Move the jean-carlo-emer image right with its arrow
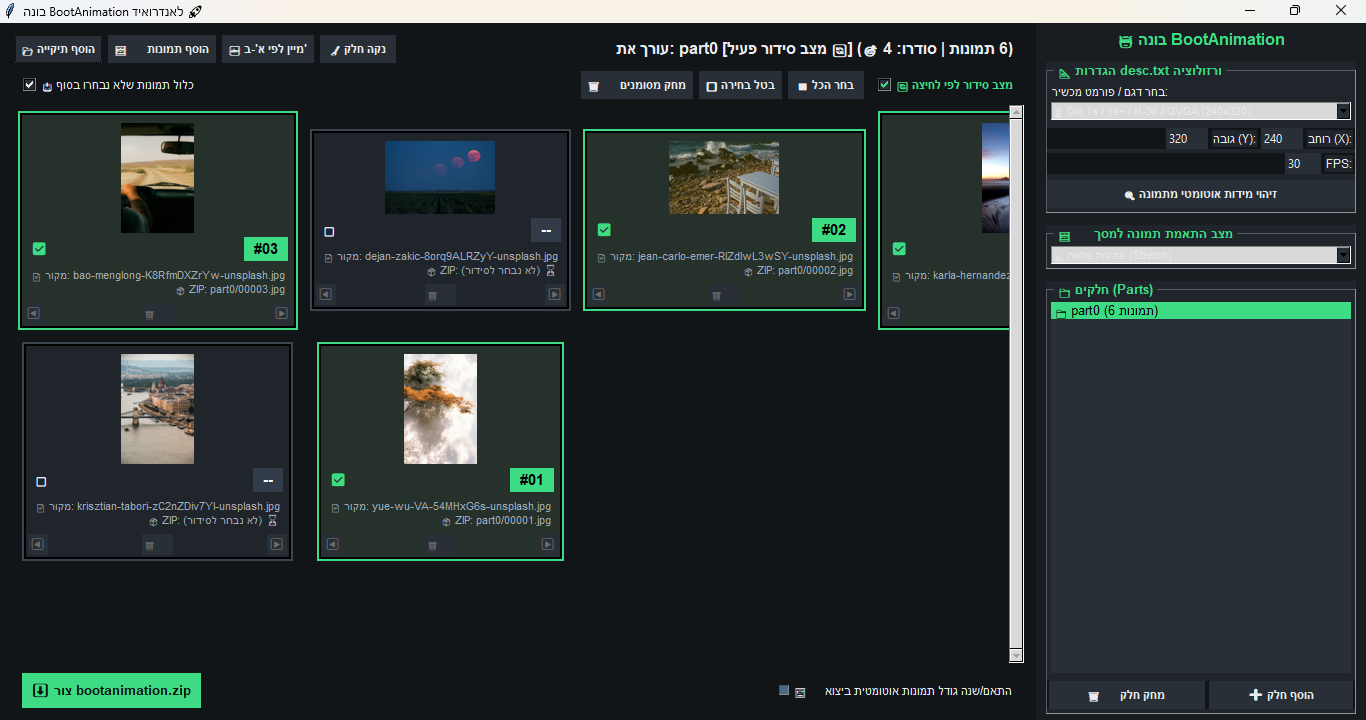This screenshot has height=720, width=1366. (x=849, y=294)
